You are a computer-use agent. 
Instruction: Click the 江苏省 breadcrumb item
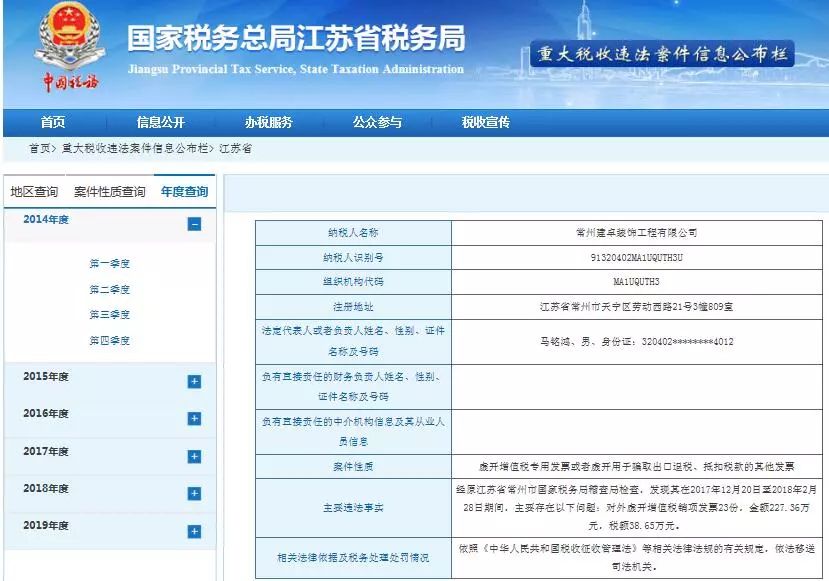click(236, 149)
